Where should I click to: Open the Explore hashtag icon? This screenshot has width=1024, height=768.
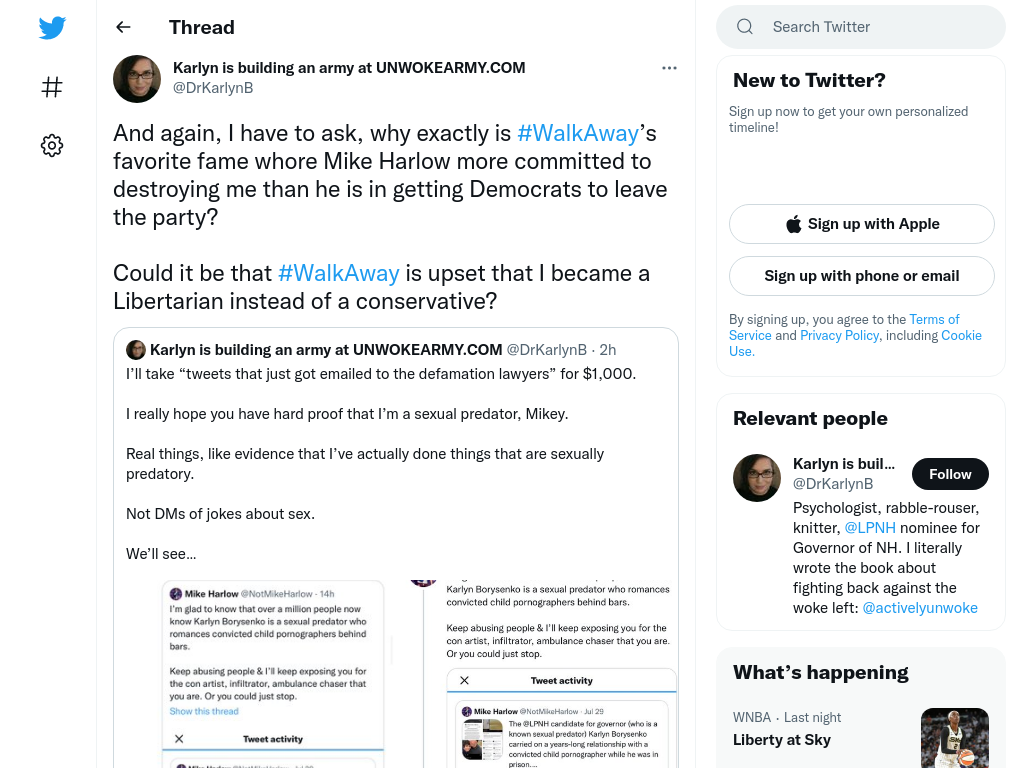tap(52, 87)
